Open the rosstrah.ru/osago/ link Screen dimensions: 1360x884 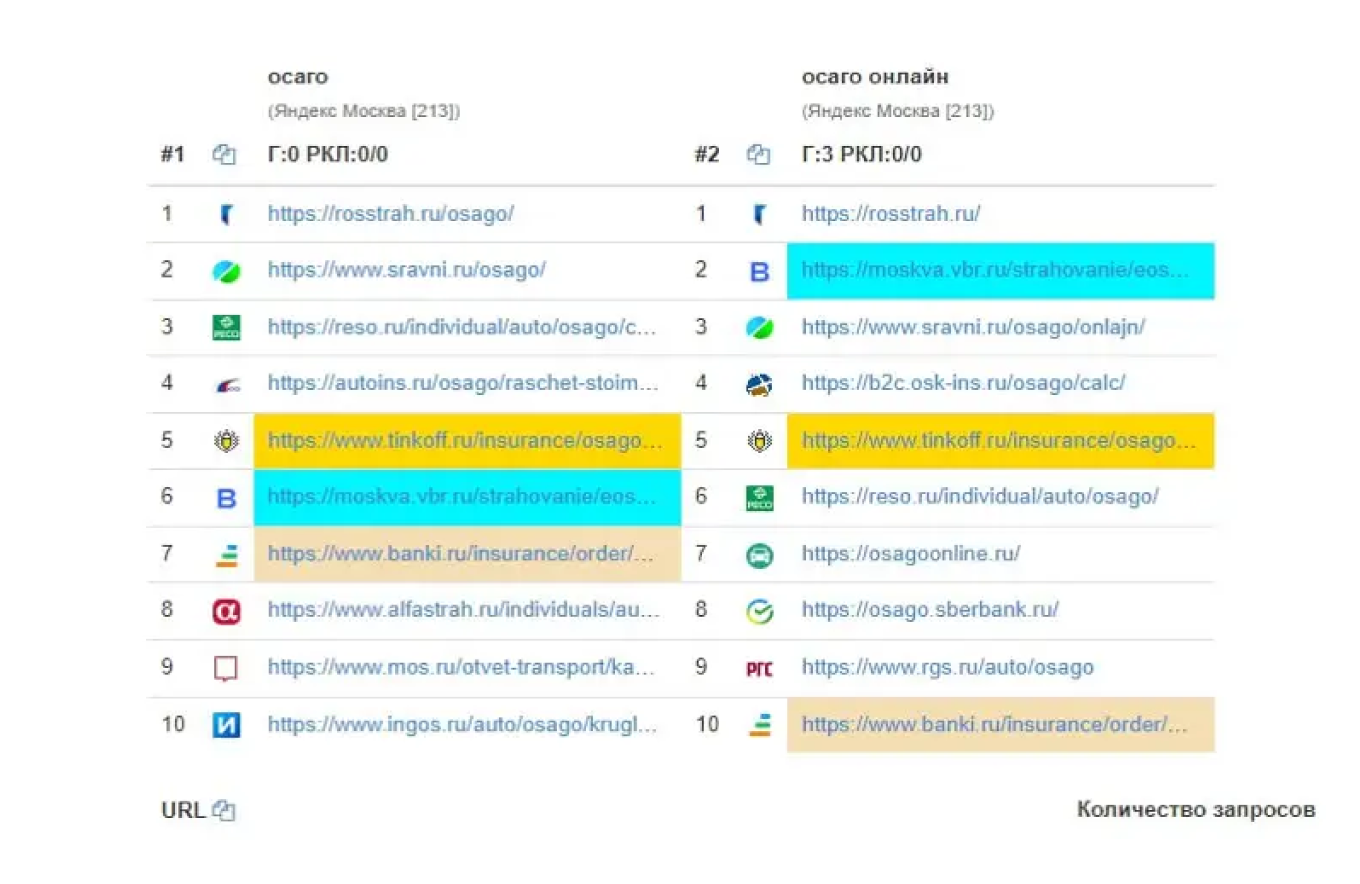390,213
